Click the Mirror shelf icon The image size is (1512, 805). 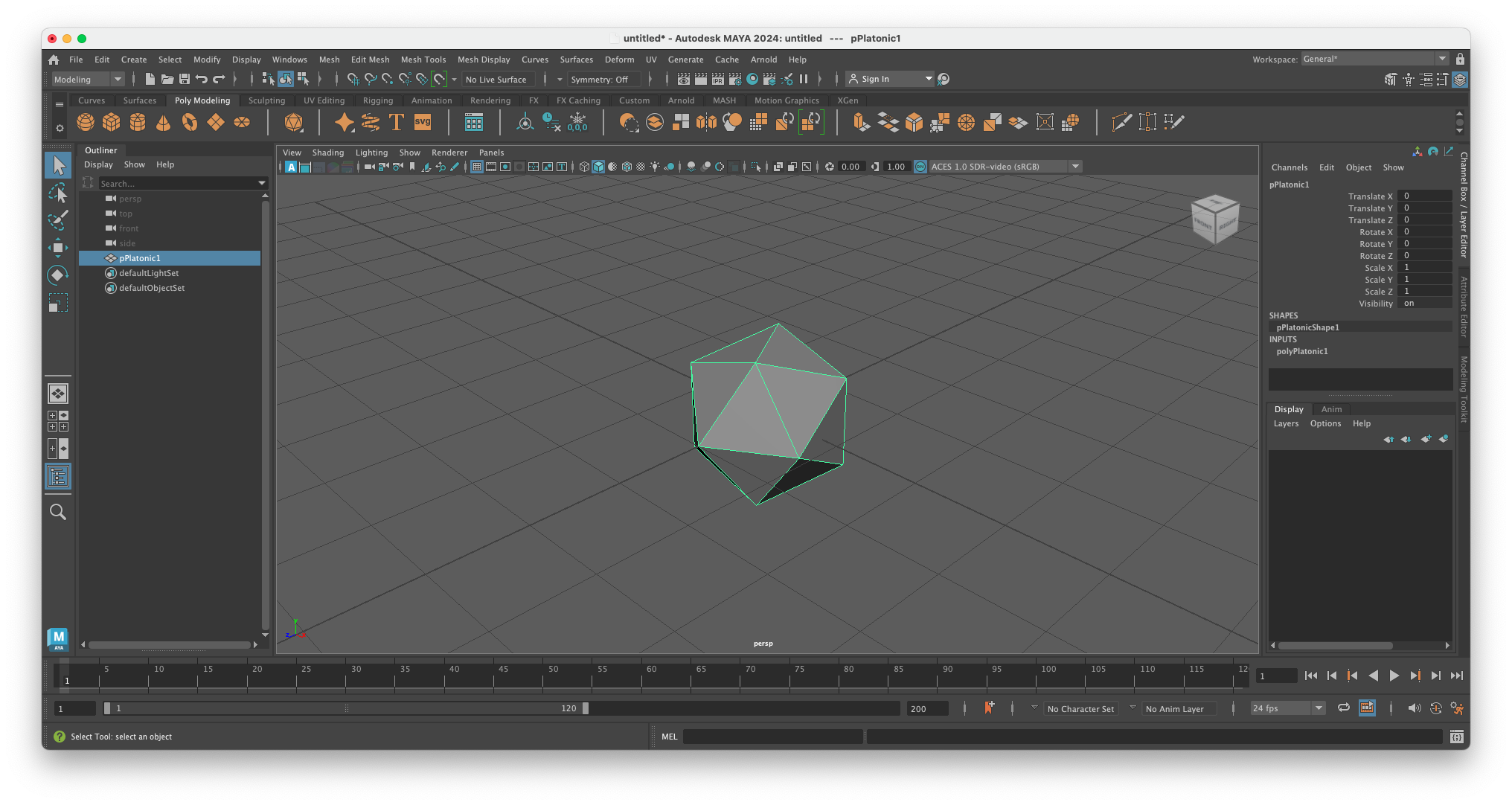706,122
